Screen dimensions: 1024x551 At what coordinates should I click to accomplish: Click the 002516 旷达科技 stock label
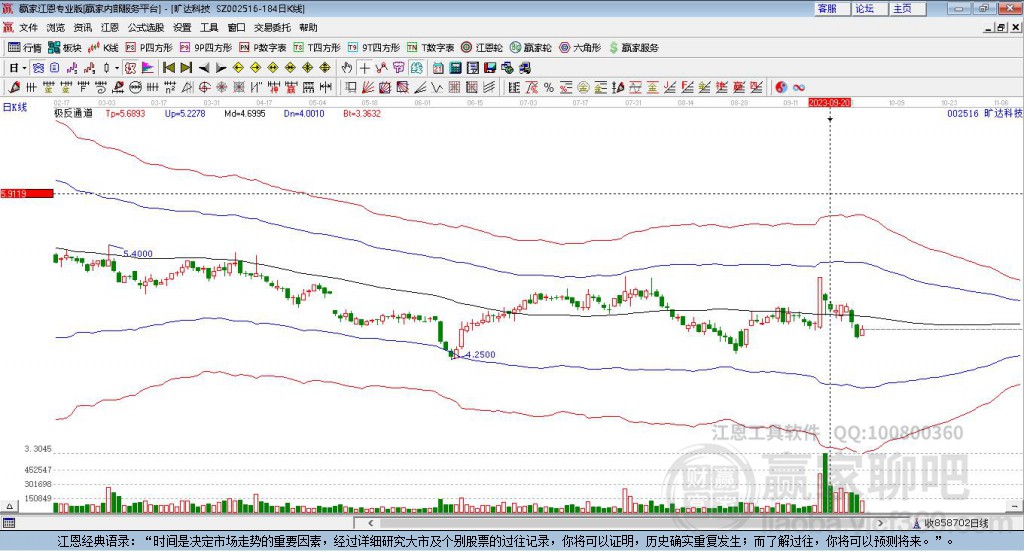coord(985,113)
